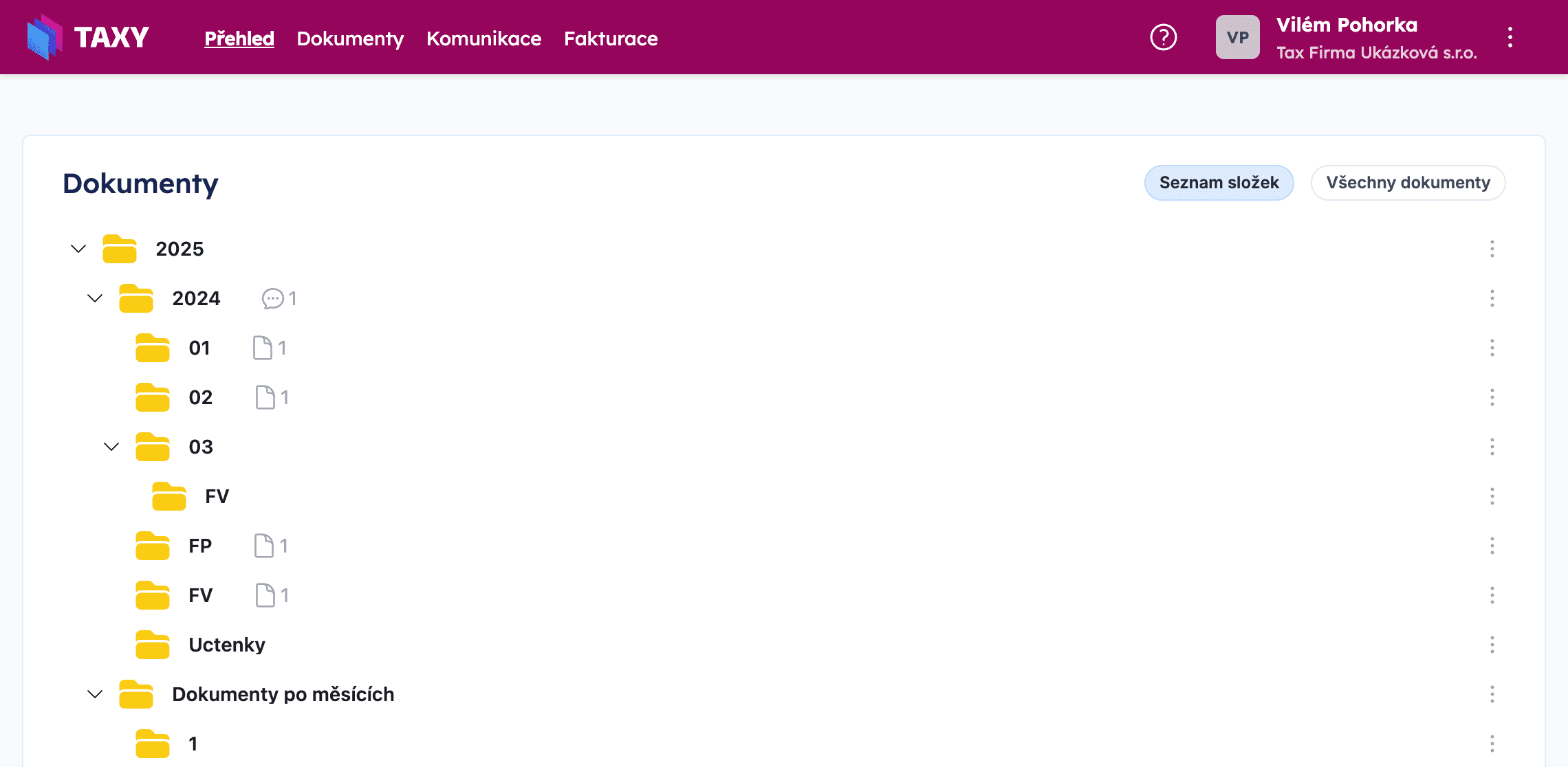Switch to the Fakturace section

tap(611, 38)
